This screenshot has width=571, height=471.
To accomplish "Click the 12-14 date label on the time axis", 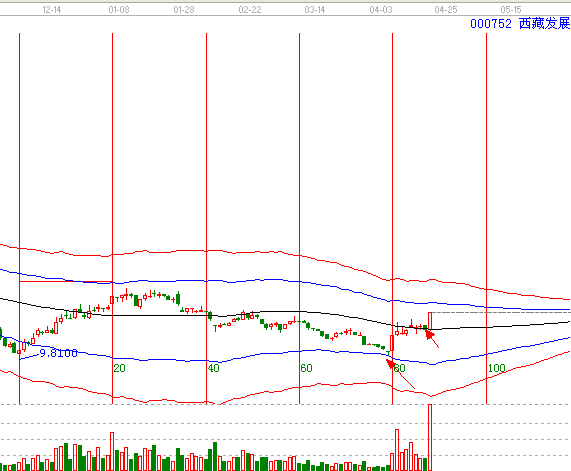I will [52, 10].
